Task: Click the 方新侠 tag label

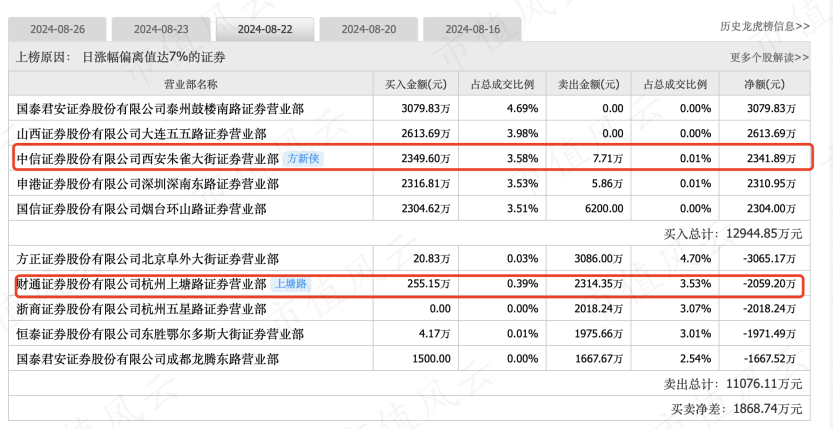Action: (303, 158)
